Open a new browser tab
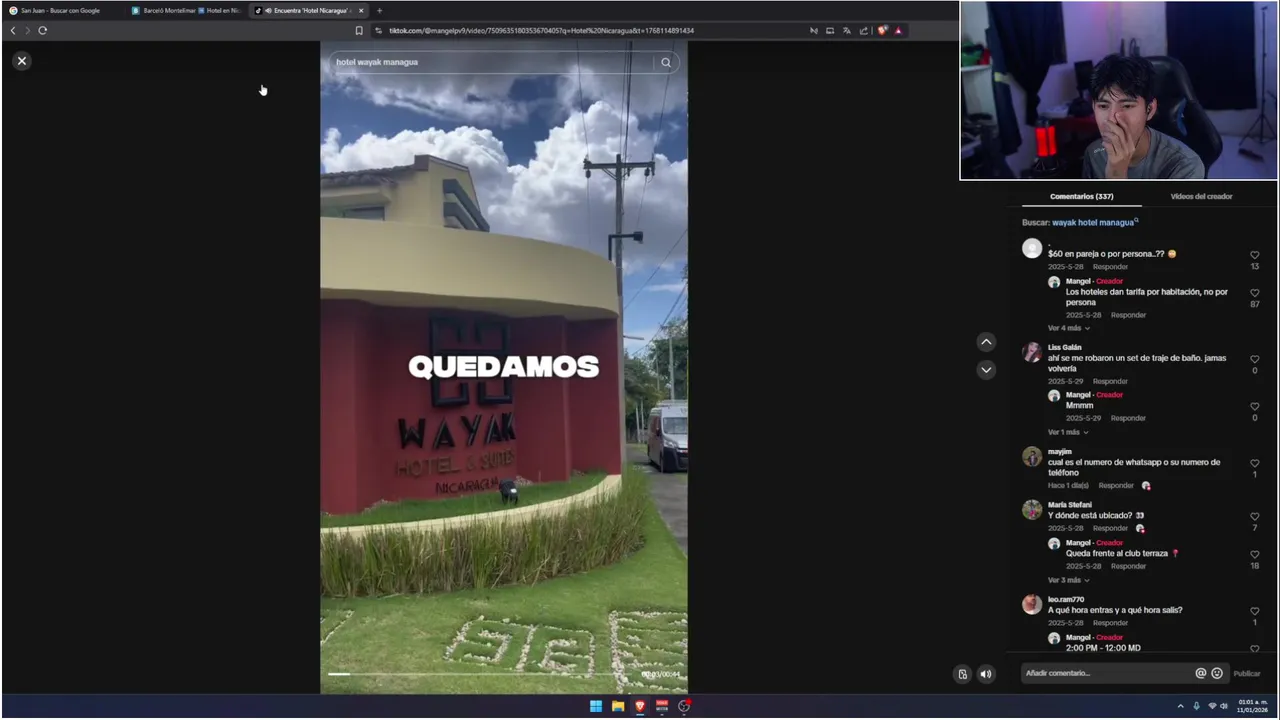This screenshot has height=720, width=1280. click(x=379, y=10)
